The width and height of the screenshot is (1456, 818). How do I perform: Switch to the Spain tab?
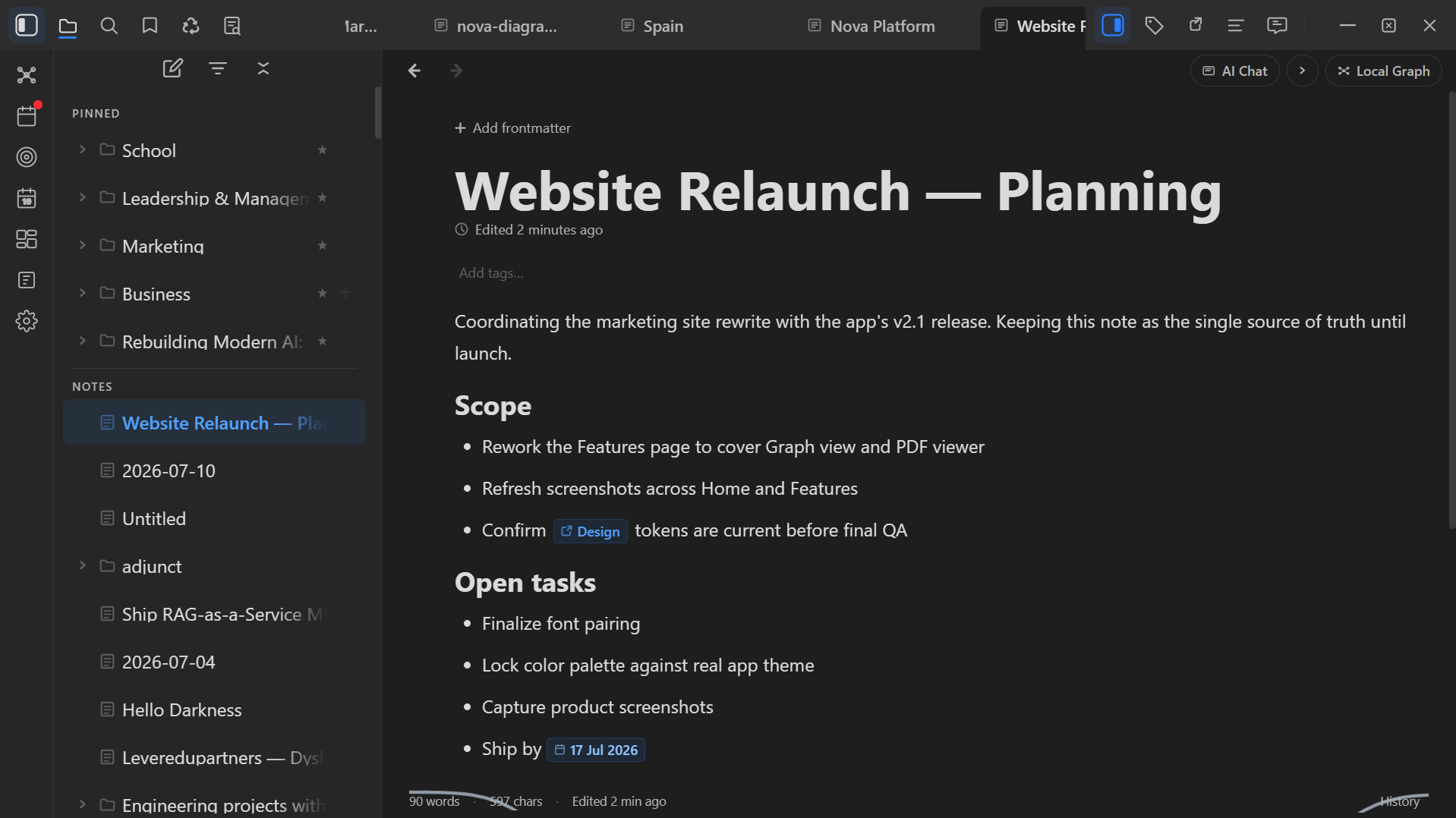pos(652,26)
